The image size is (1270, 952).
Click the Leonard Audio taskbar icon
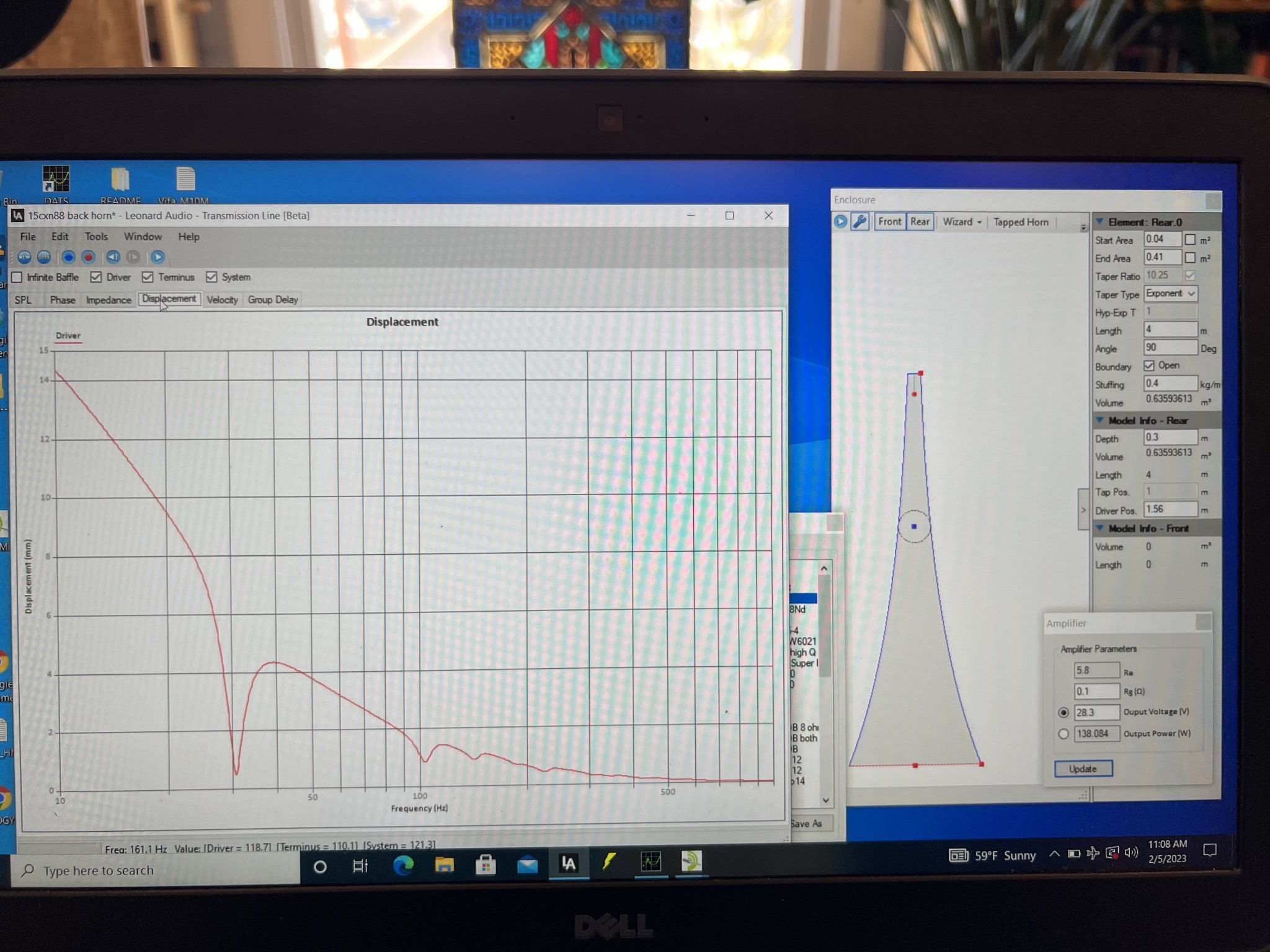click(x=569, y=863)
